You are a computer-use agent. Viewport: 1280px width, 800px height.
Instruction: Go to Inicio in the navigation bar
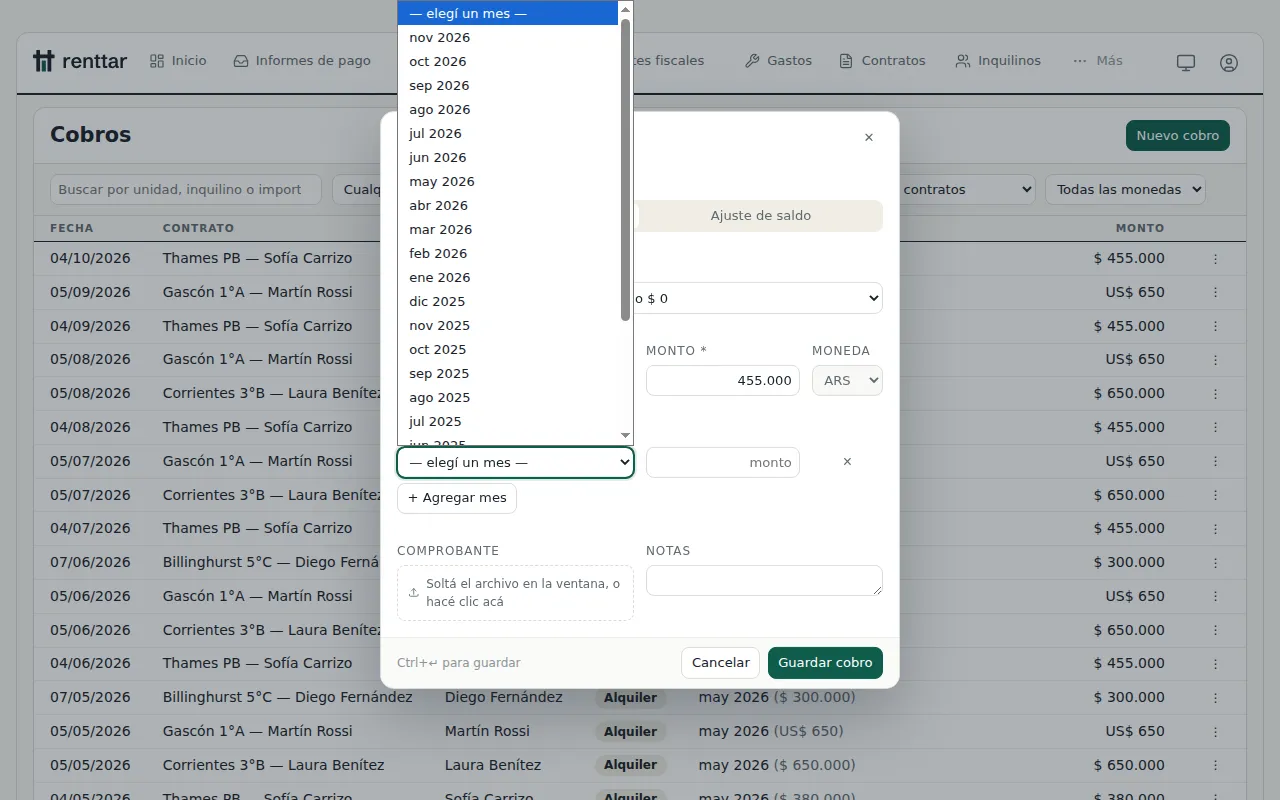point(178,61)
